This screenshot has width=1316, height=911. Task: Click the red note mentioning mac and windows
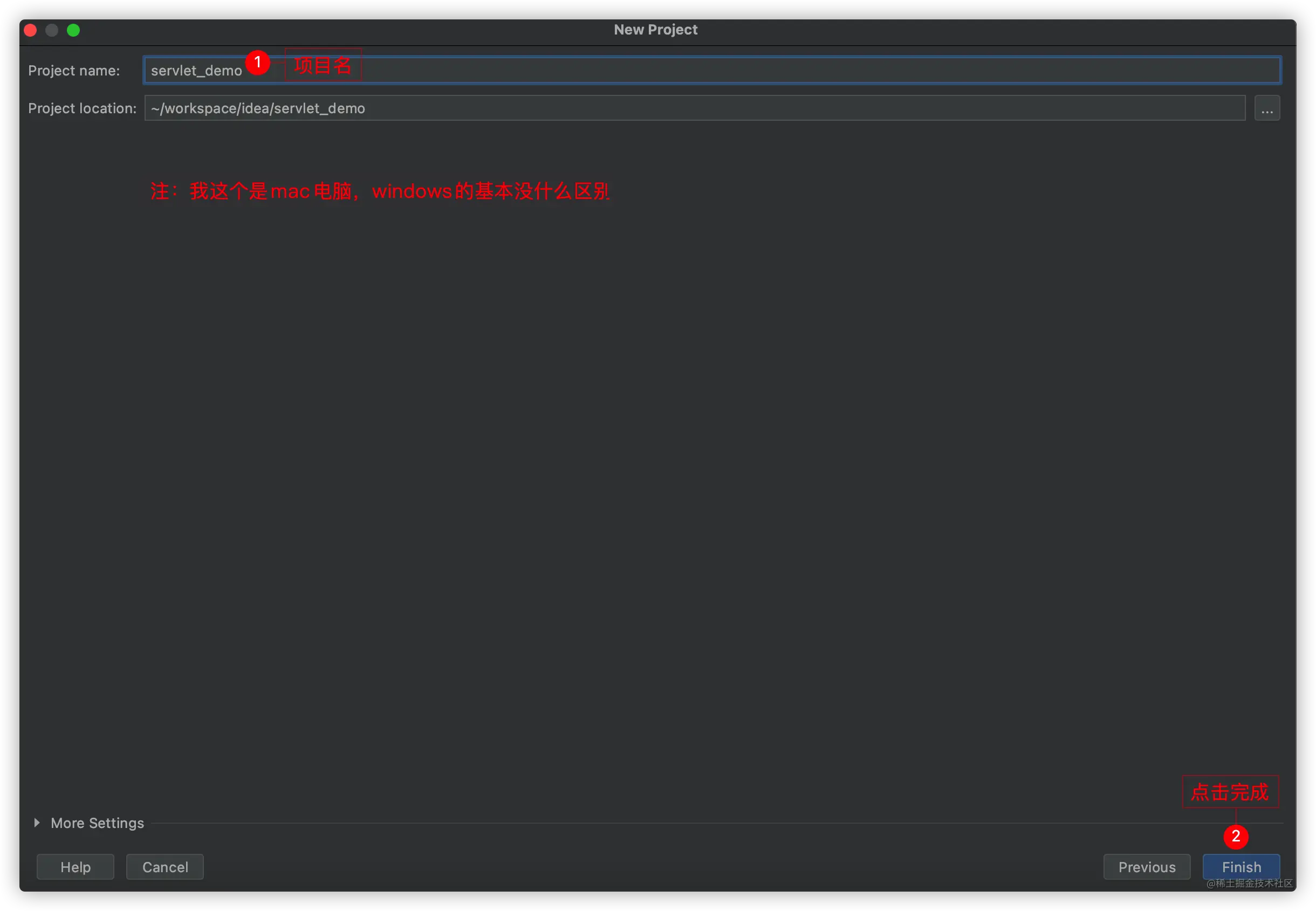click(380, 191)
